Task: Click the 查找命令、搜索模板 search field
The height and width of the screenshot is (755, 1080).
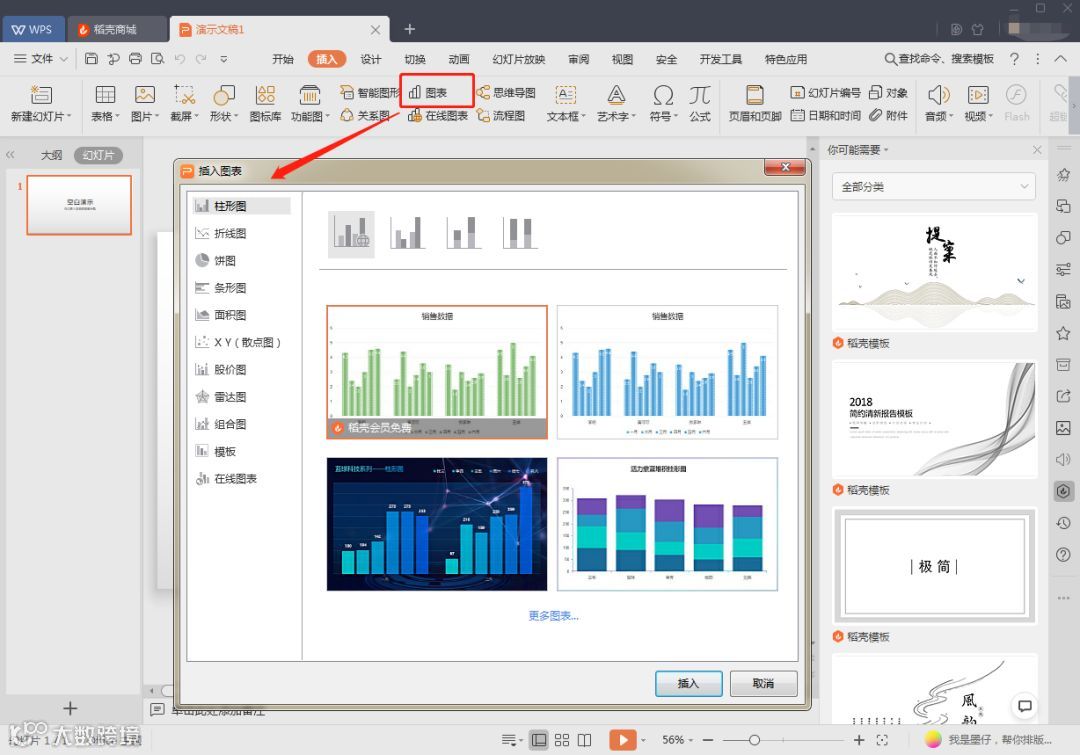Action: click(939, 59)
